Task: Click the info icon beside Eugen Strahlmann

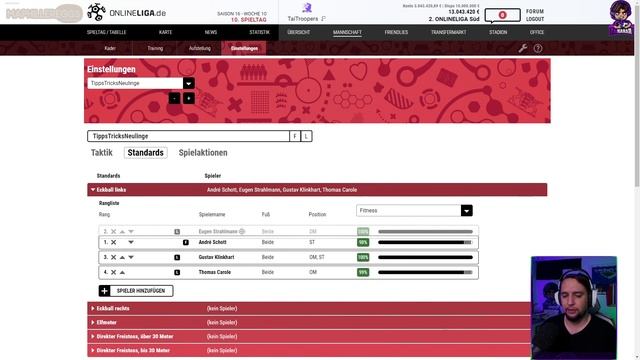Action: coord(242,231)
